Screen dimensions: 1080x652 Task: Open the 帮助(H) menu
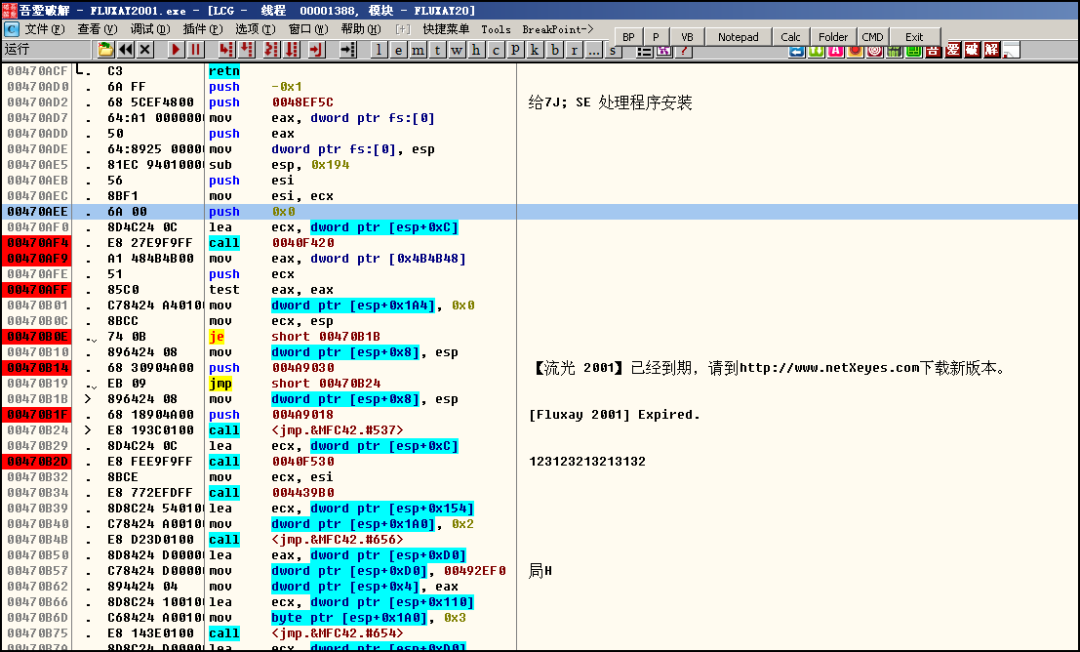click(360, 29)
